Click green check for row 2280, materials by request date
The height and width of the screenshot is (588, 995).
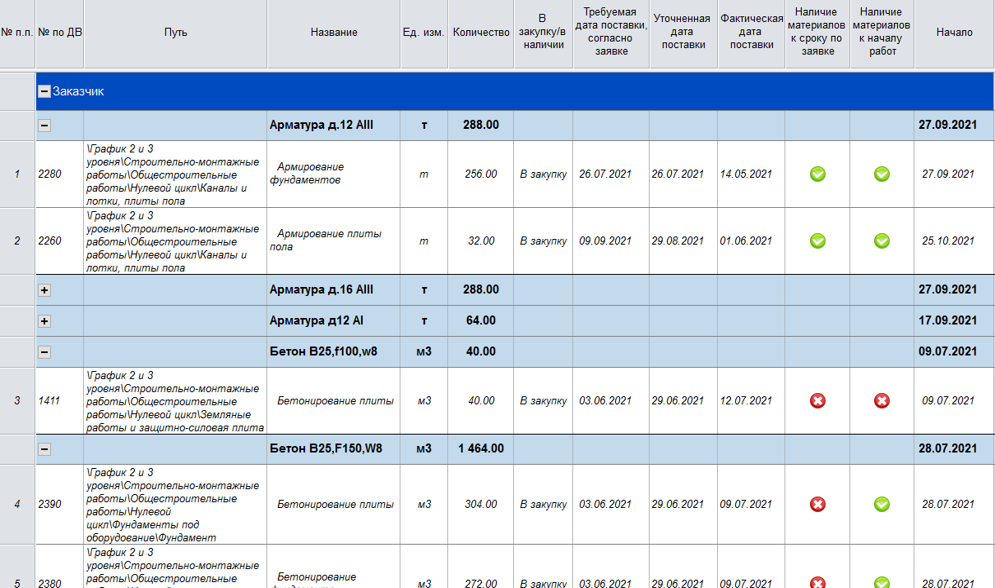pyautogui.click(x=817, y=174)
